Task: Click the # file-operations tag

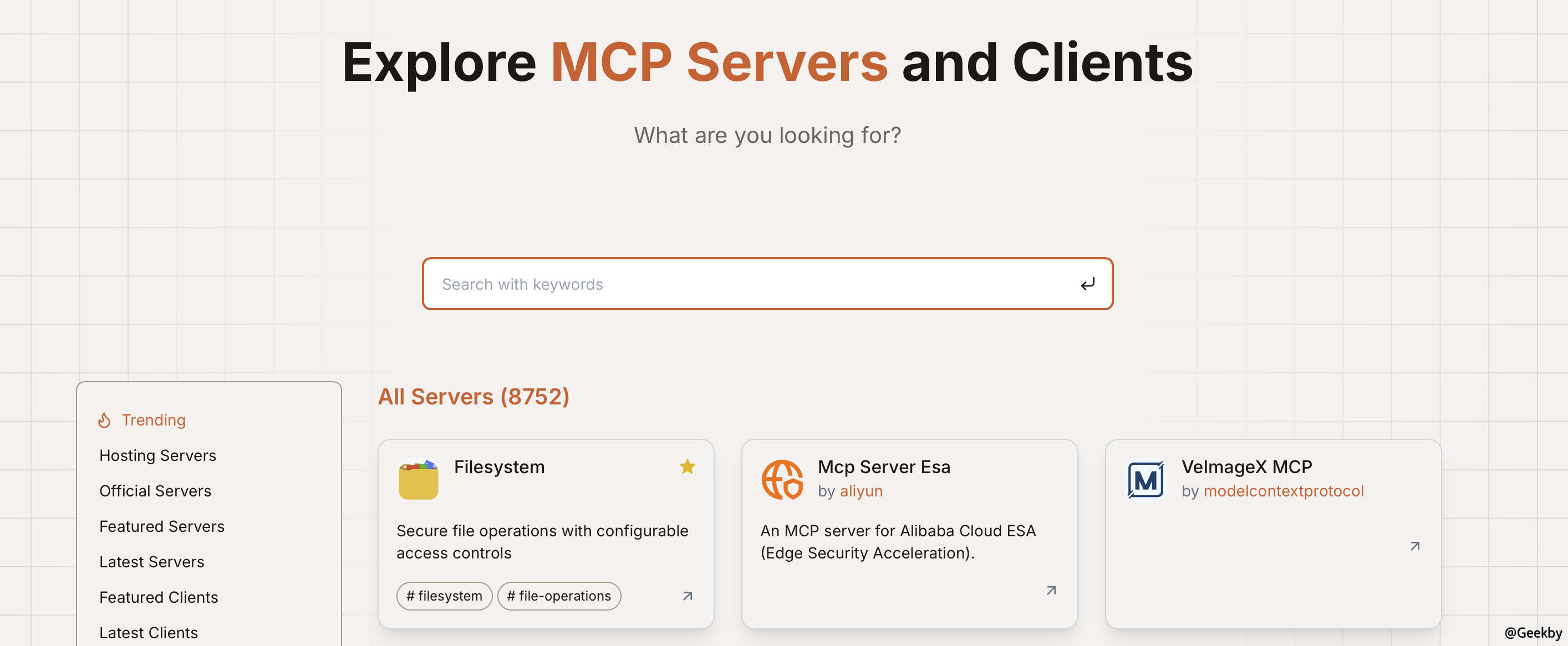Action: (x=559, y=596)
